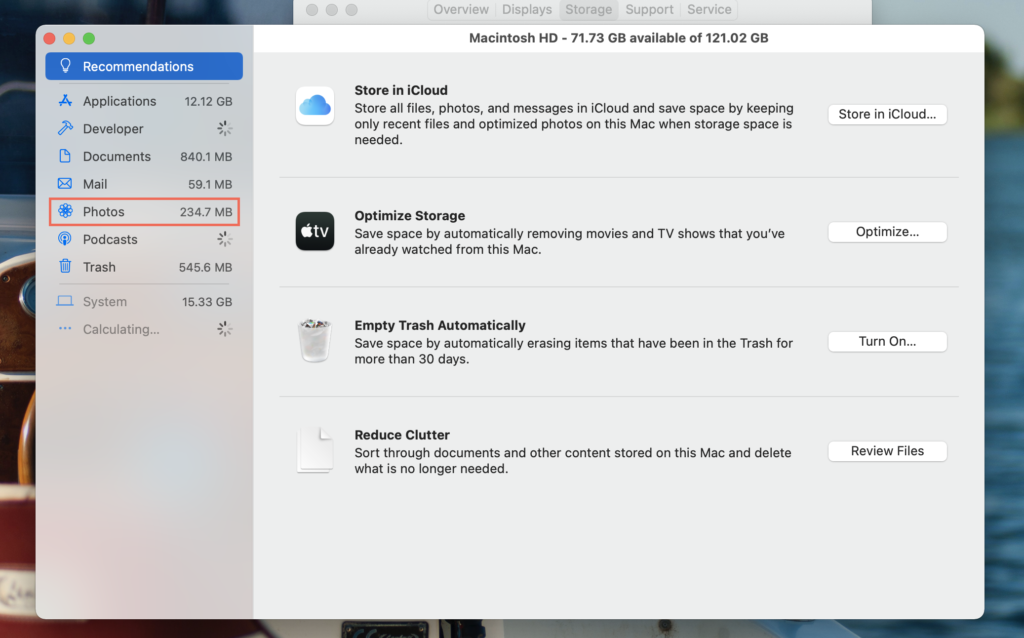1024x638 pixels.
Task: Open Documents category in sidebar
Action: click(x=117, y=157)
